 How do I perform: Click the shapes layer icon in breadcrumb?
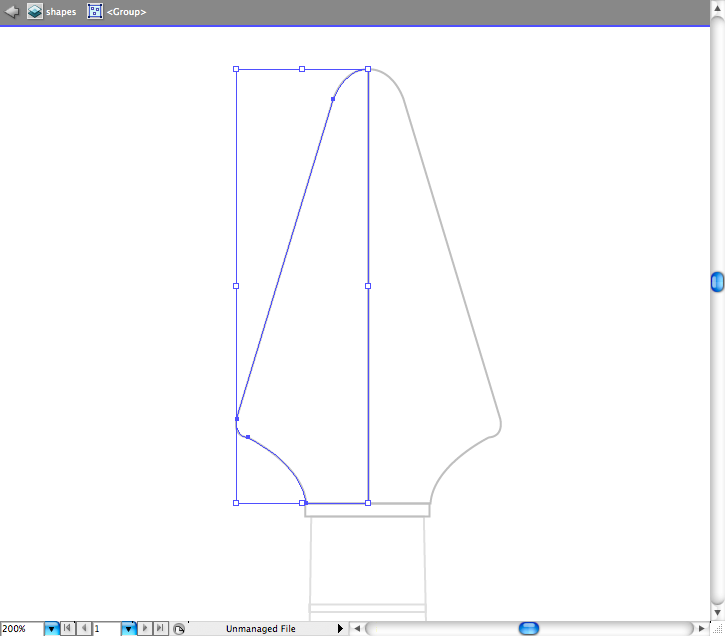tap(35, 12)
